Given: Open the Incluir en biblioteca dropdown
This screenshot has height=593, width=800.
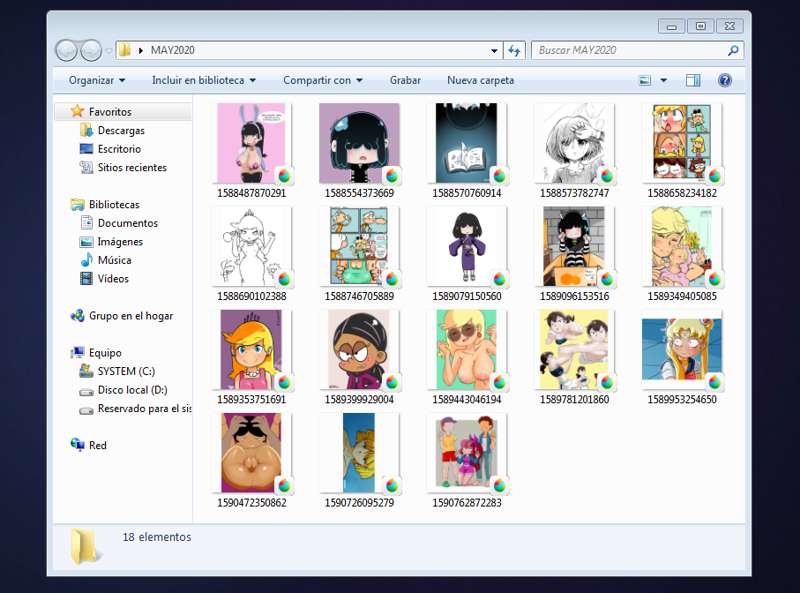Looking at the screenshot, I should 203,80.
